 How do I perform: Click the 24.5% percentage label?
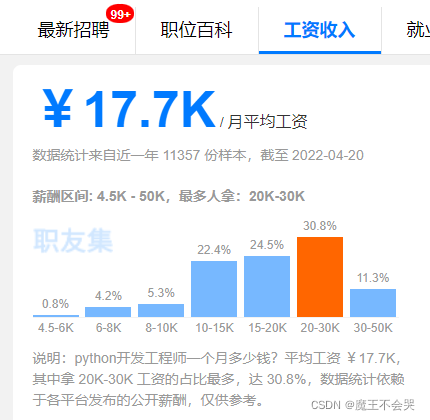267,245
